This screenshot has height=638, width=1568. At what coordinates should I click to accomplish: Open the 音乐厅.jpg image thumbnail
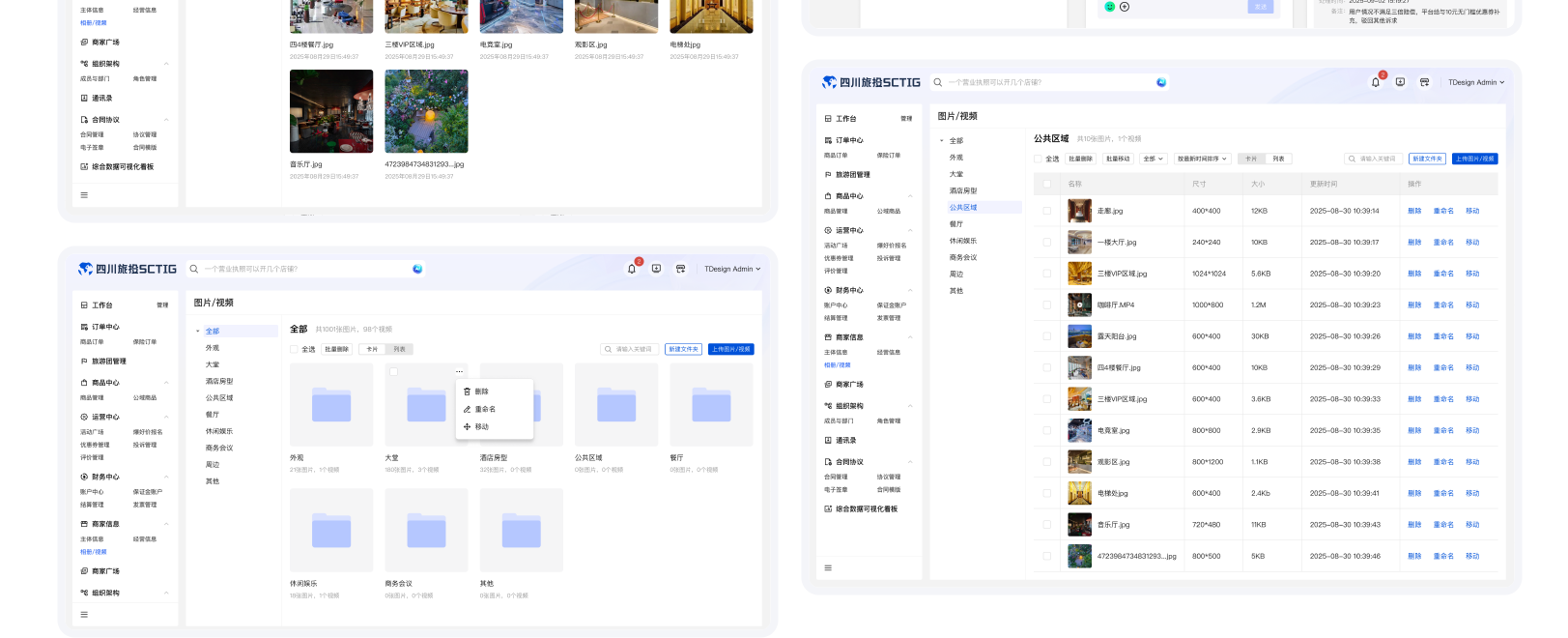click(331, 111)
